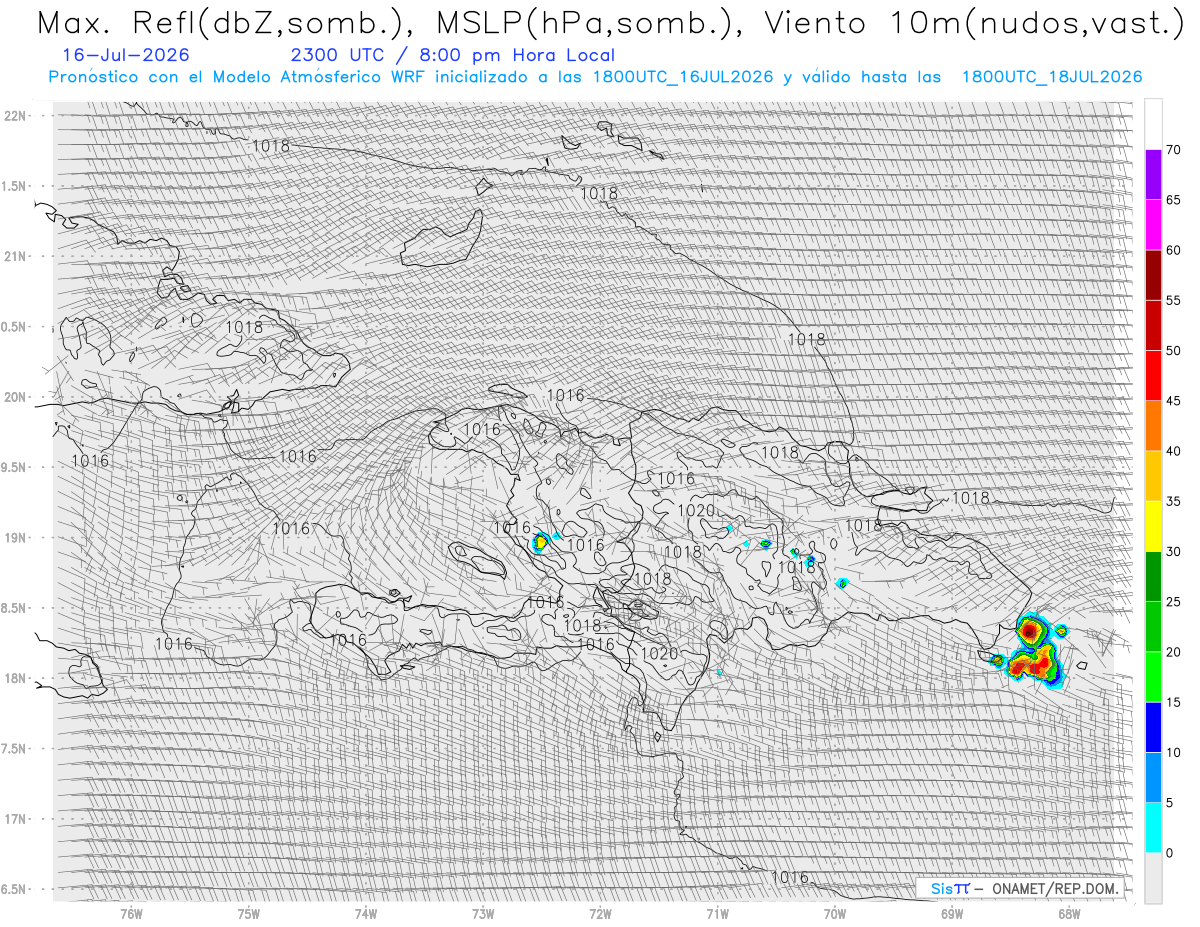
Task: Click the '17N' latitude axis label
Action: pyautogui.click(x=15, y=819)
